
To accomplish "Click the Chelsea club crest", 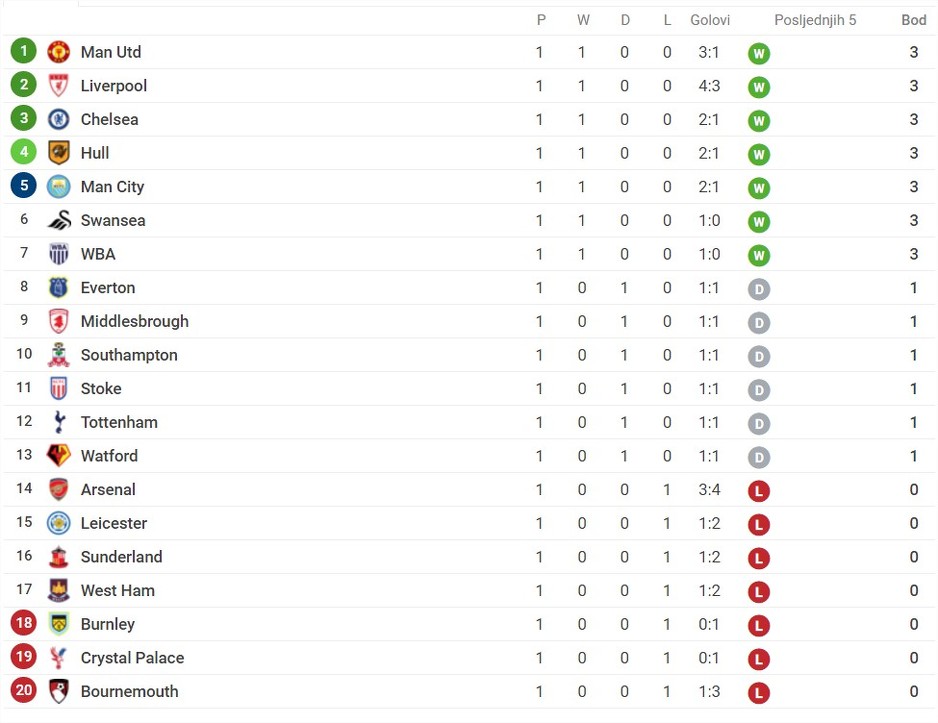I will (x=59, y=119).
